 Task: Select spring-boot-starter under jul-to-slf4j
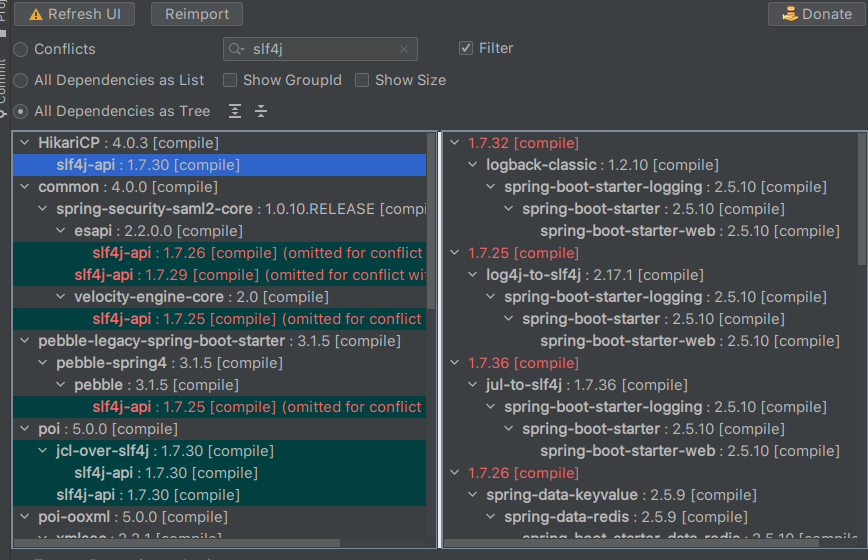tap(653, 429)
